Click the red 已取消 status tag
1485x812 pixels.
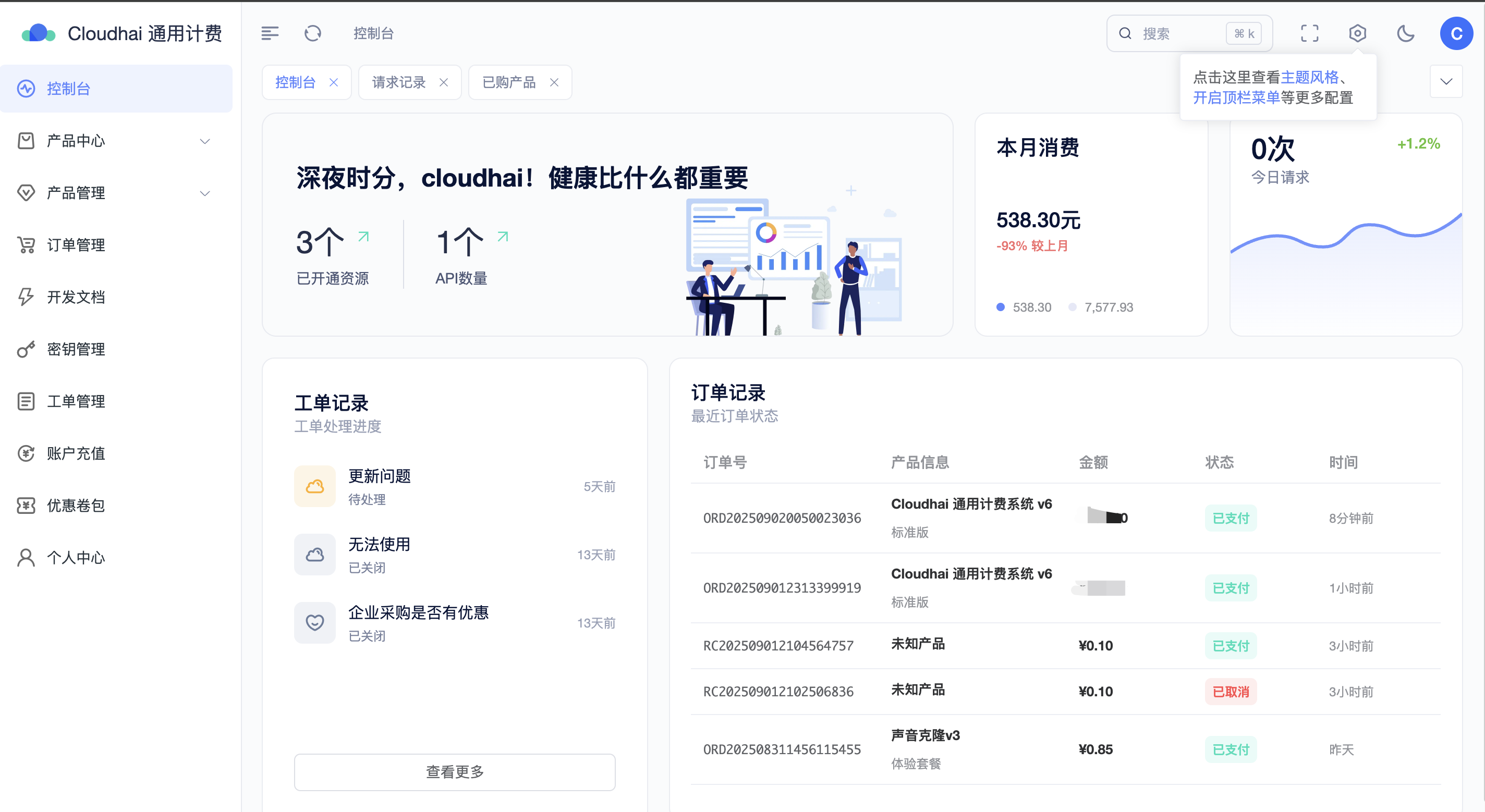[1230, 692]
